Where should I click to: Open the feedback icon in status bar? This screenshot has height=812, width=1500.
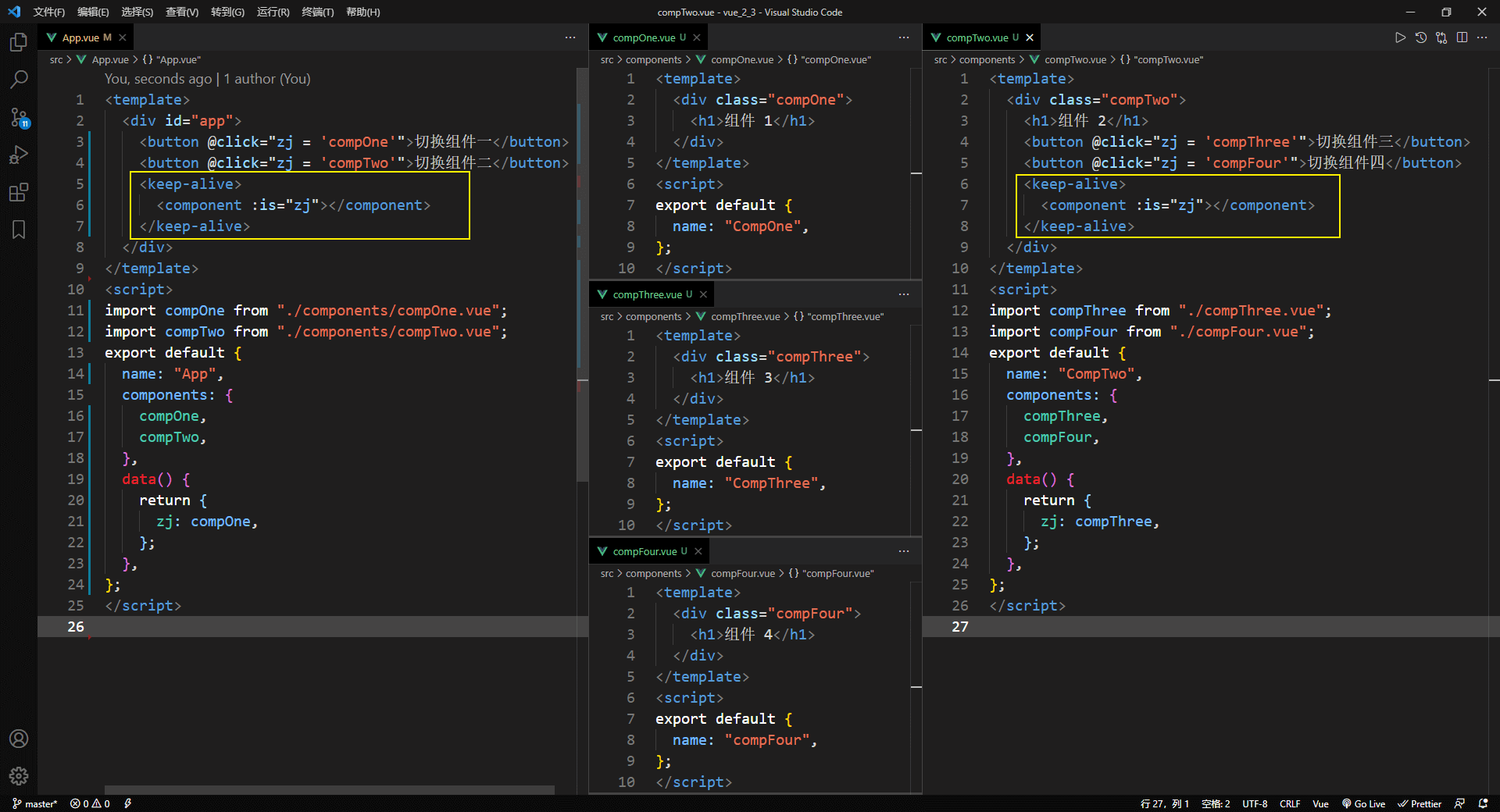click(1459, 803)
